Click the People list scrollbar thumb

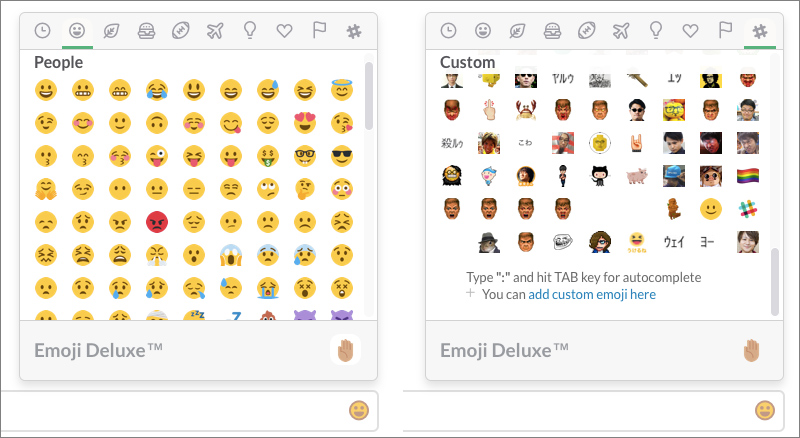[x=369, y=96]
